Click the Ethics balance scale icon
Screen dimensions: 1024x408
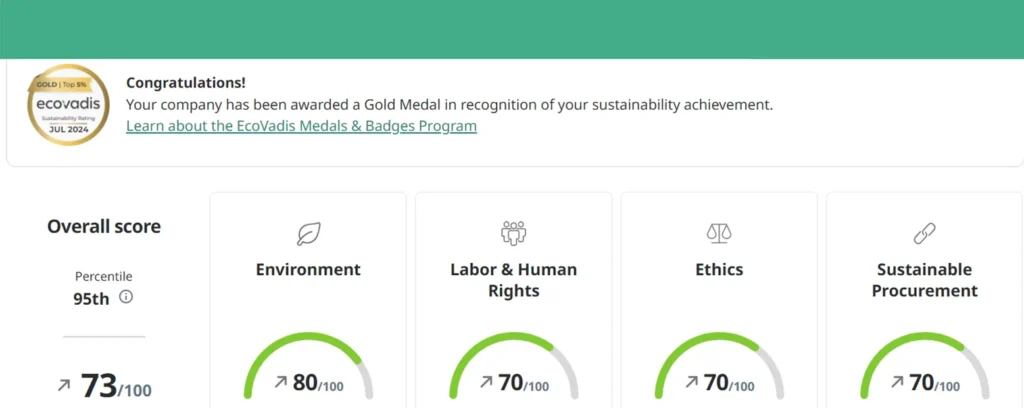pyautogui.click(x=719, y=234)
